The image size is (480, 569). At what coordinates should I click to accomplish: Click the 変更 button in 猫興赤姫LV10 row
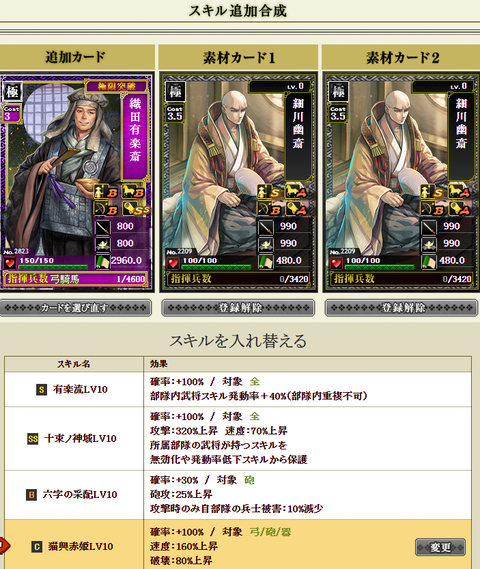point(440,547)
